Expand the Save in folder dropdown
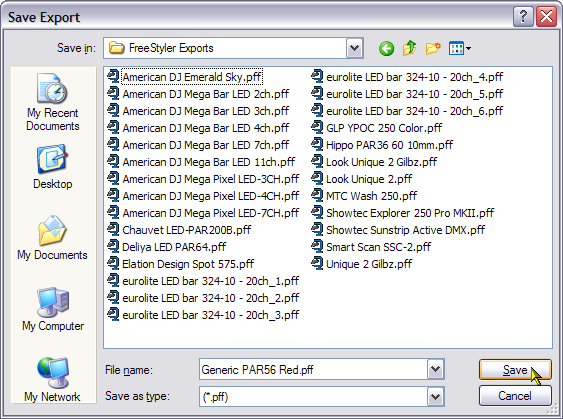Viewport: 563px width, 419px height. point(355,48)
